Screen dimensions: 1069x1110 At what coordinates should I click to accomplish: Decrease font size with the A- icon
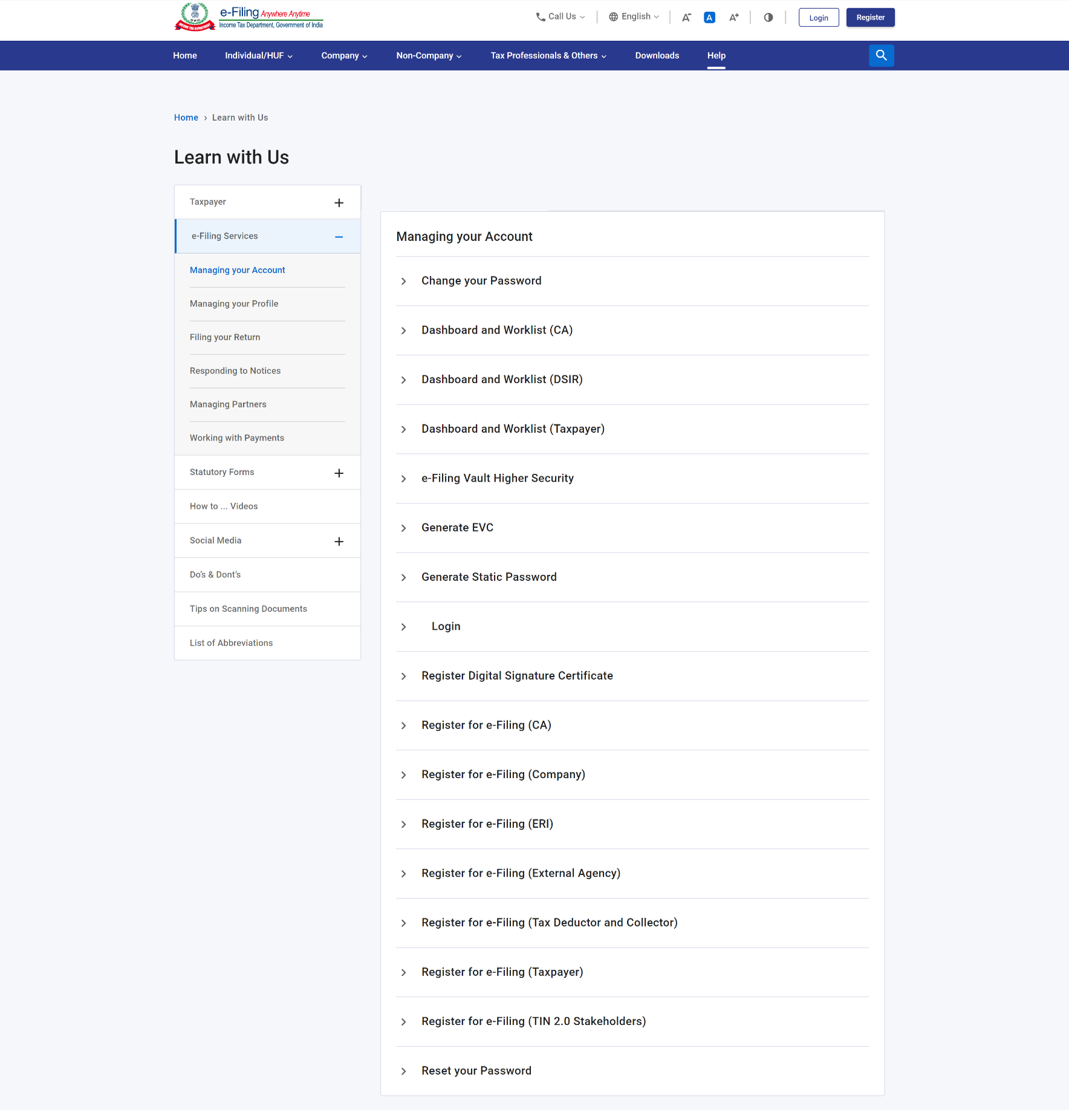pos(686,17)
